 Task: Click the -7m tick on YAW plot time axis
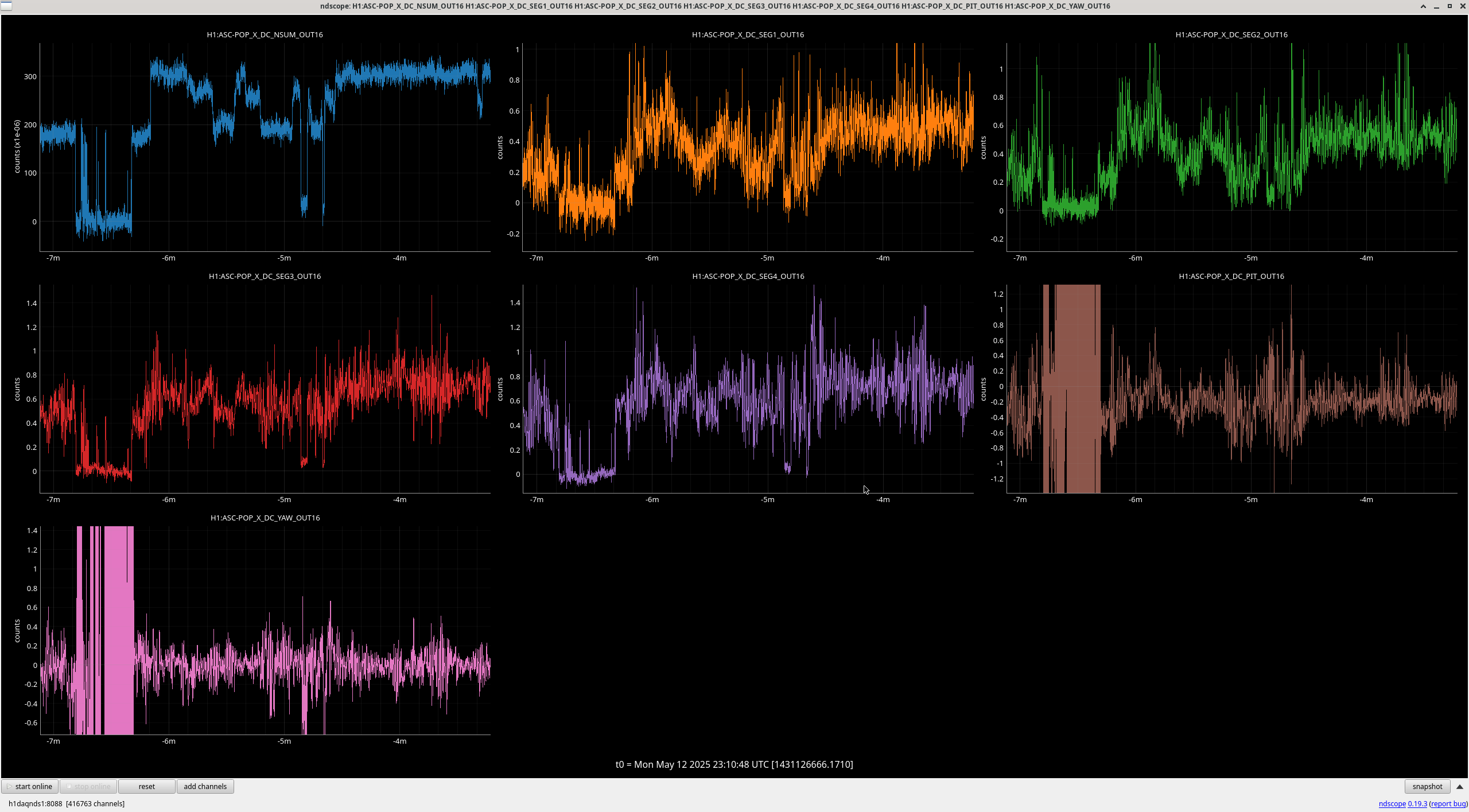(53, 741)
